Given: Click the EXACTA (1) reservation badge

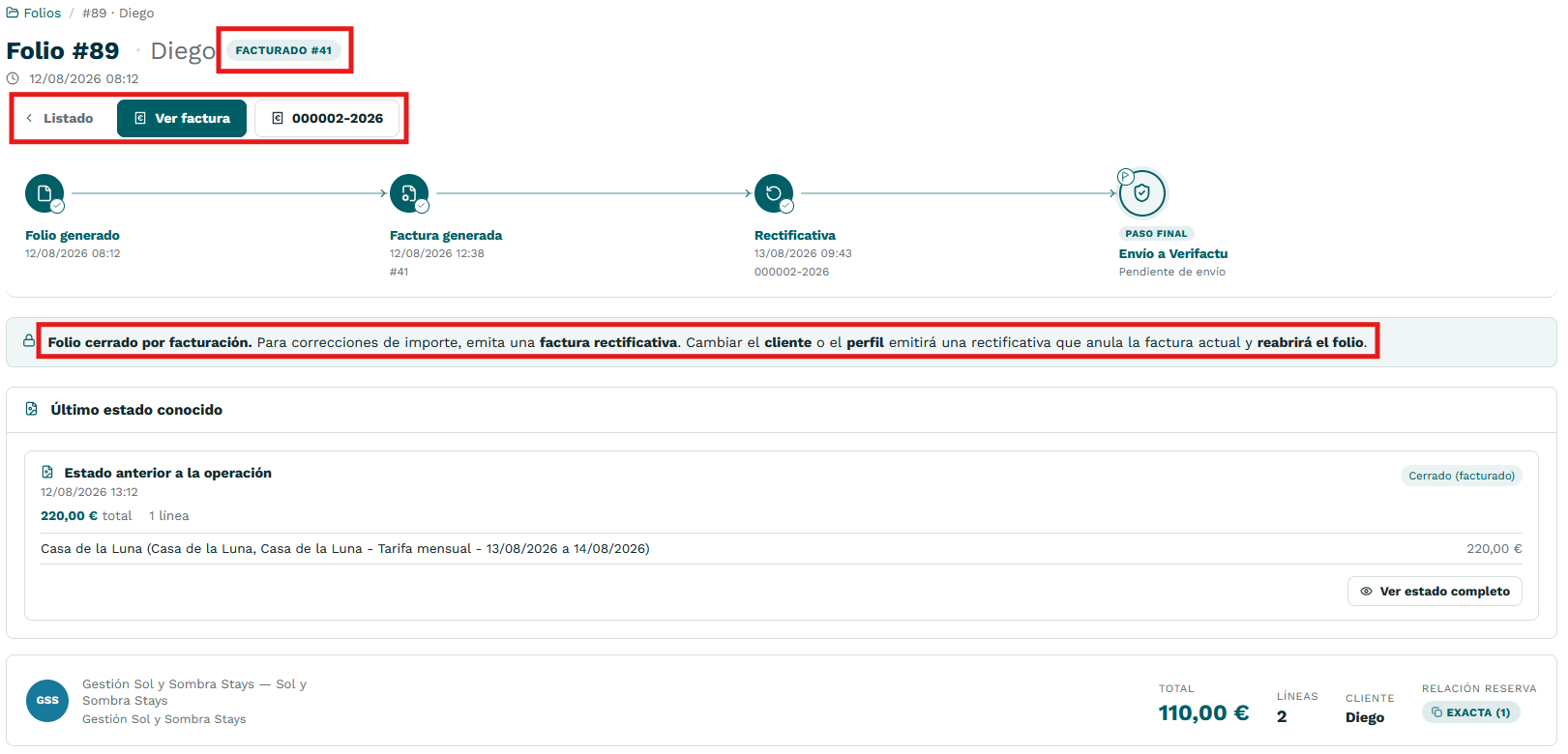Looking at the screenshot, I should pyautogui.click(x=1471, y=712).
